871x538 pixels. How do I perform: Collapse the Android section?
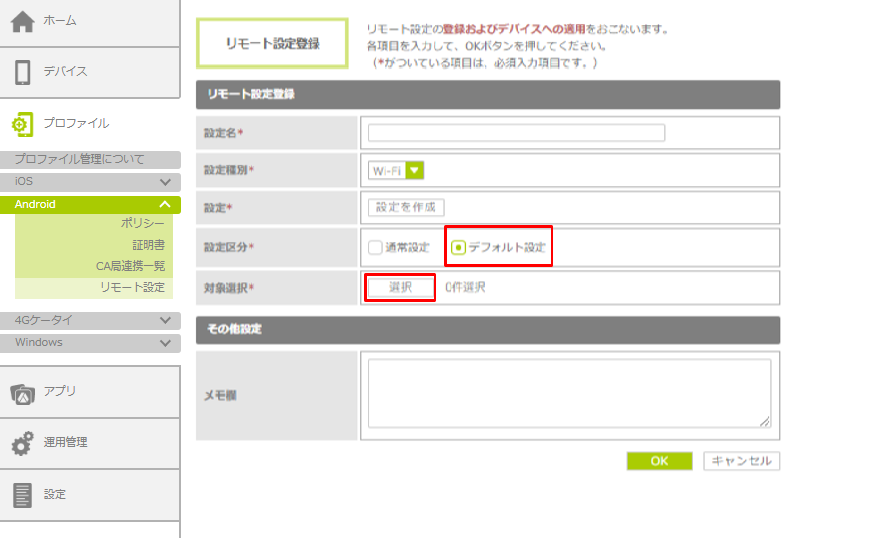(x=166, y=204)
